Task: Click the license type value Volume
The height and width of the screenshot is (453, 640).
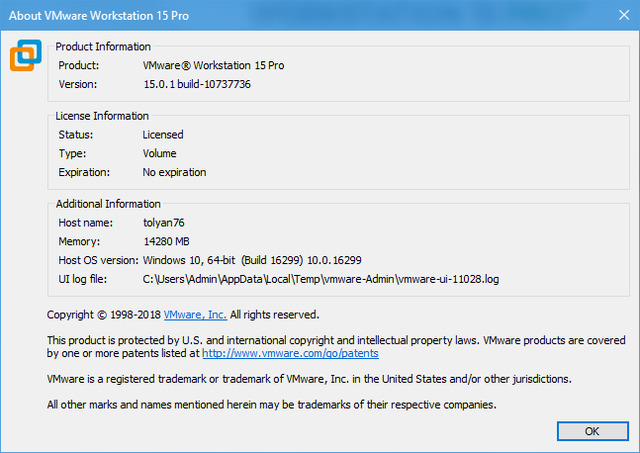Action: coord(160,153)
